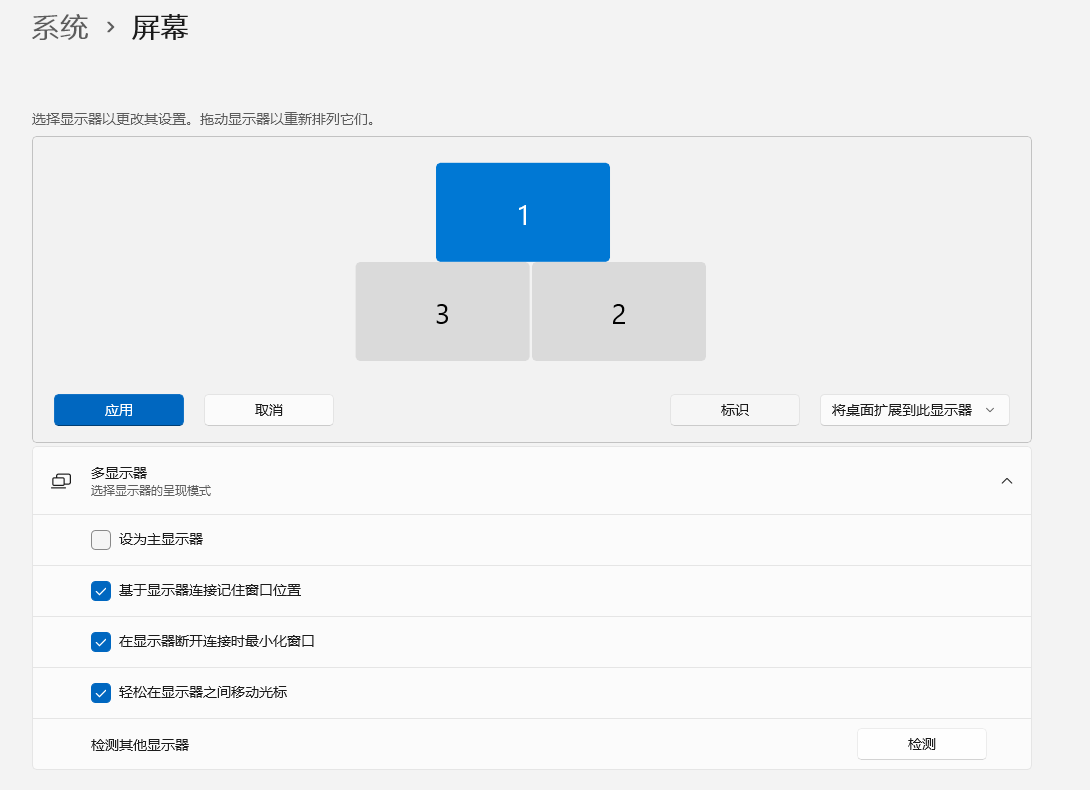The width and height of the screenshot is (1090, 790).
Task: Select display rectangle numbered 1
Action: [522, 211]
